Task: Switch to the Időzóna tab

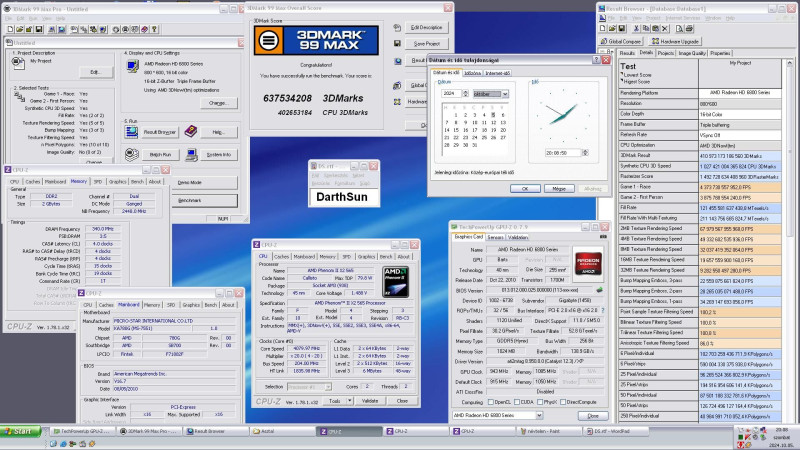Action: [x=472, y=73]
